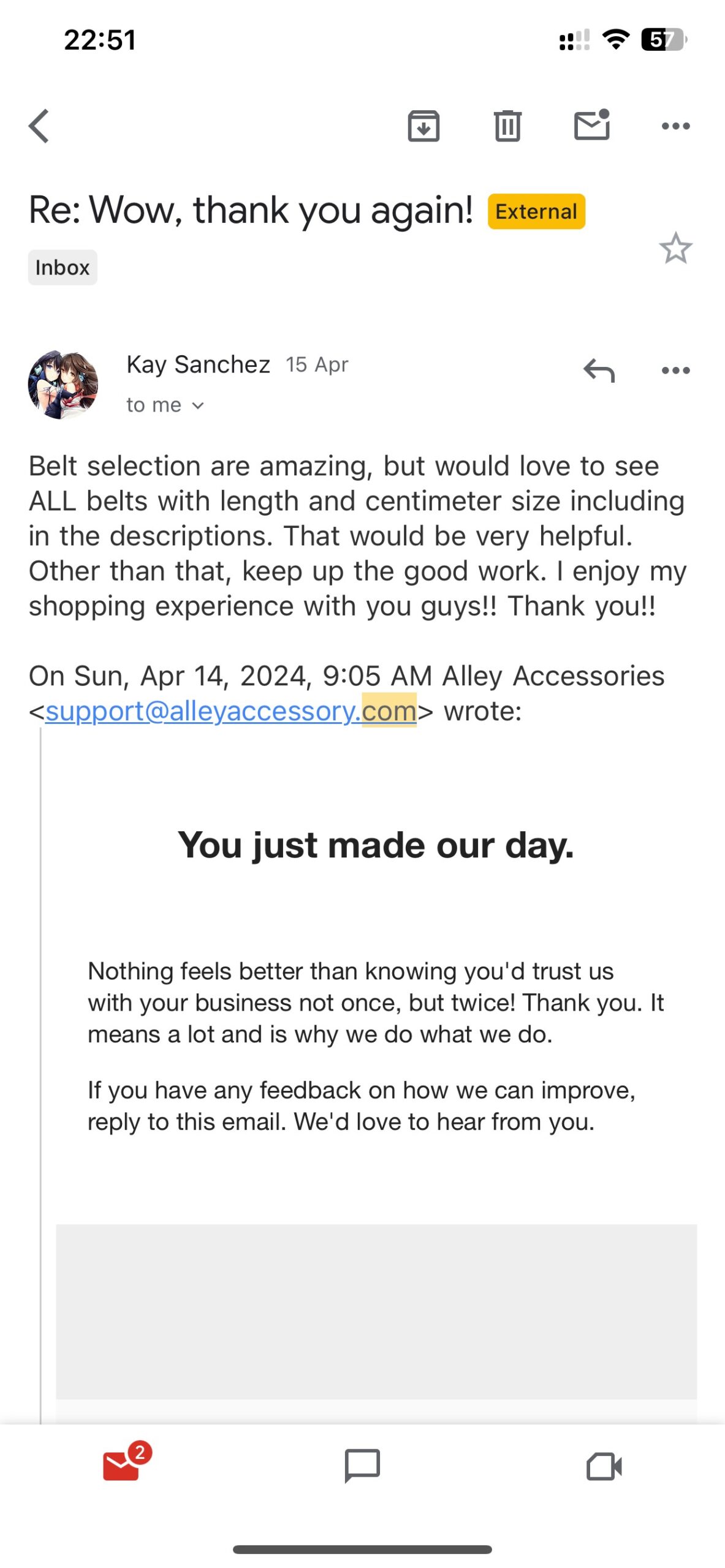Tap the email subject line
Viewport: 725px width, 1568px height.
(x=251, y=210)
